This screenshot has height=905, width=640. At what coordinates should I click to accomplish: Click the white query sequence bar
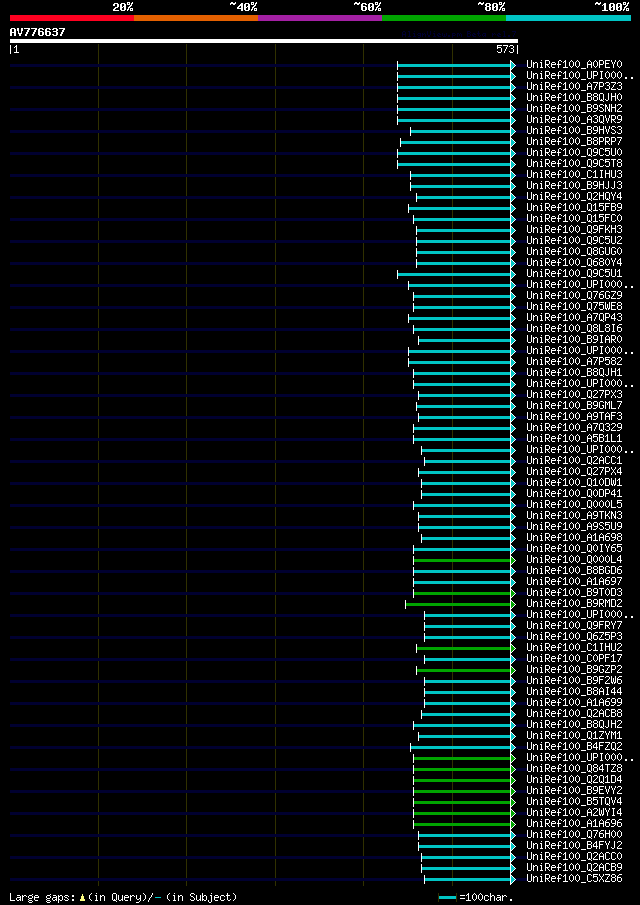pos(264,41)
